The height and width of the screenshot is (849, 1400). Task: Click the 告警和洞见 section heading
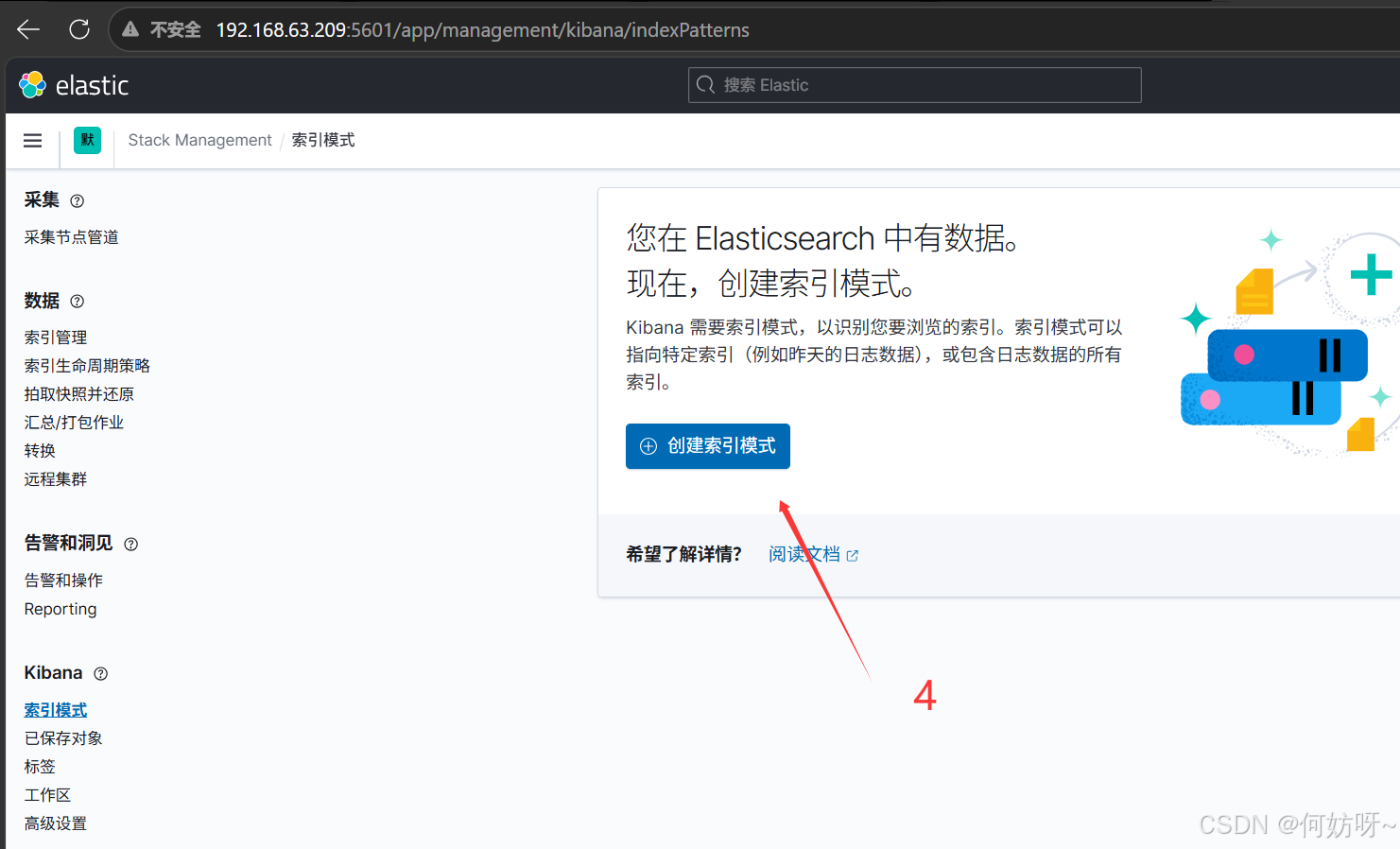[x=68, y=543]
